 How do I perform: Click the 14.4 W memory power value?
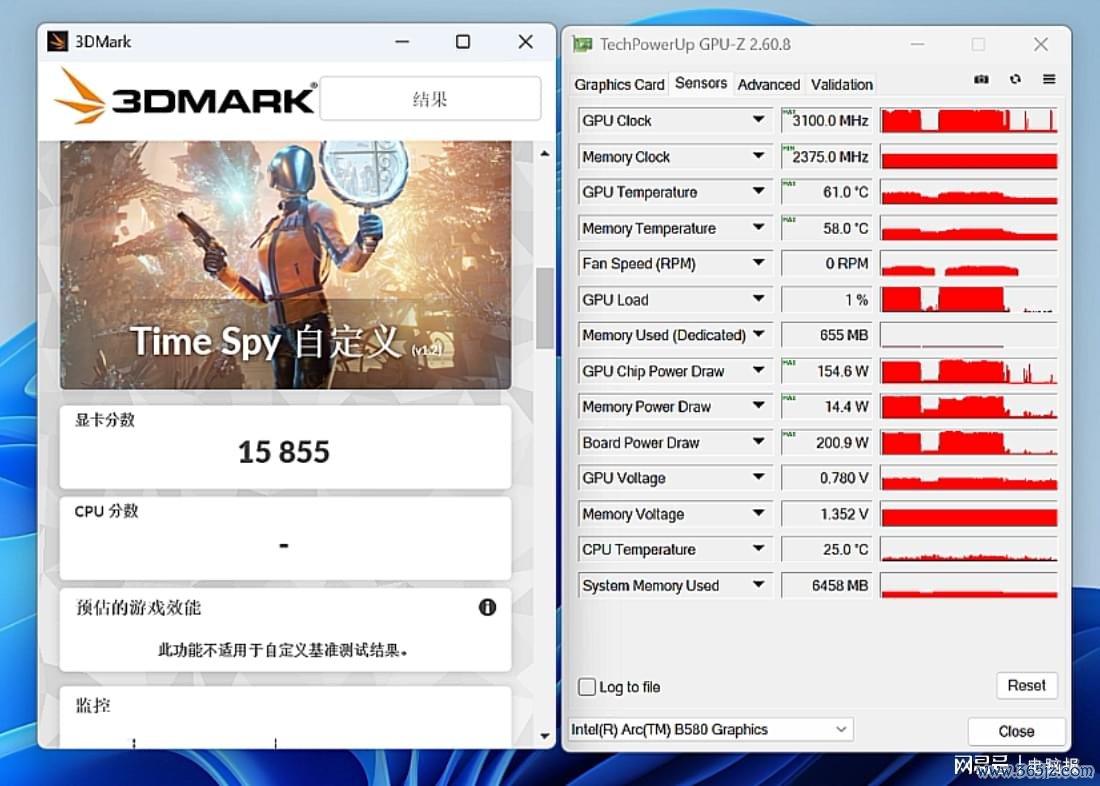click(x=846, y=407)
